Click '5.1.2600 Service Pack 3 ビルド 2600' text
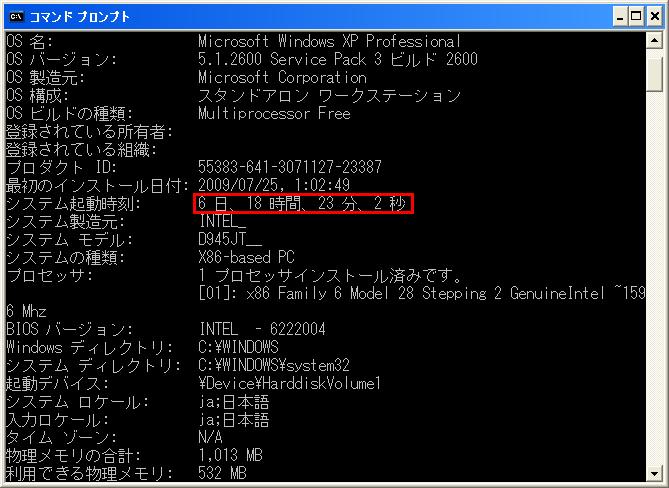 (337, 59)
